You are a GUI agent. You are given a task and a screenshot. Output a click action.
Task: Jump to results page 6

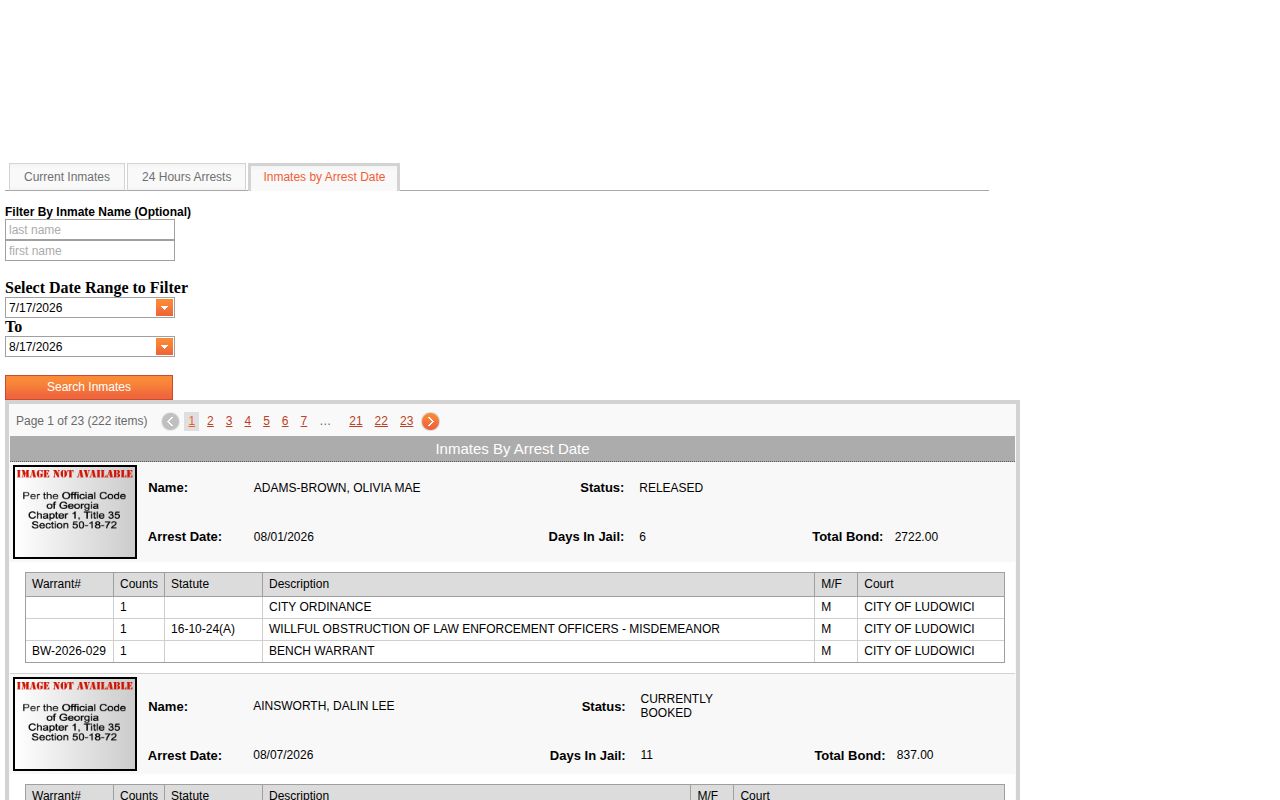click(285, 421)
